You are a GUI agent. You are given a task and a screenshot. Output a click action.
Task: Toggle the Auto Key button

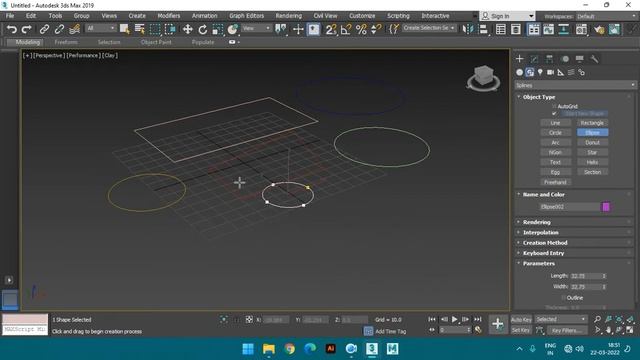(521, 319)
